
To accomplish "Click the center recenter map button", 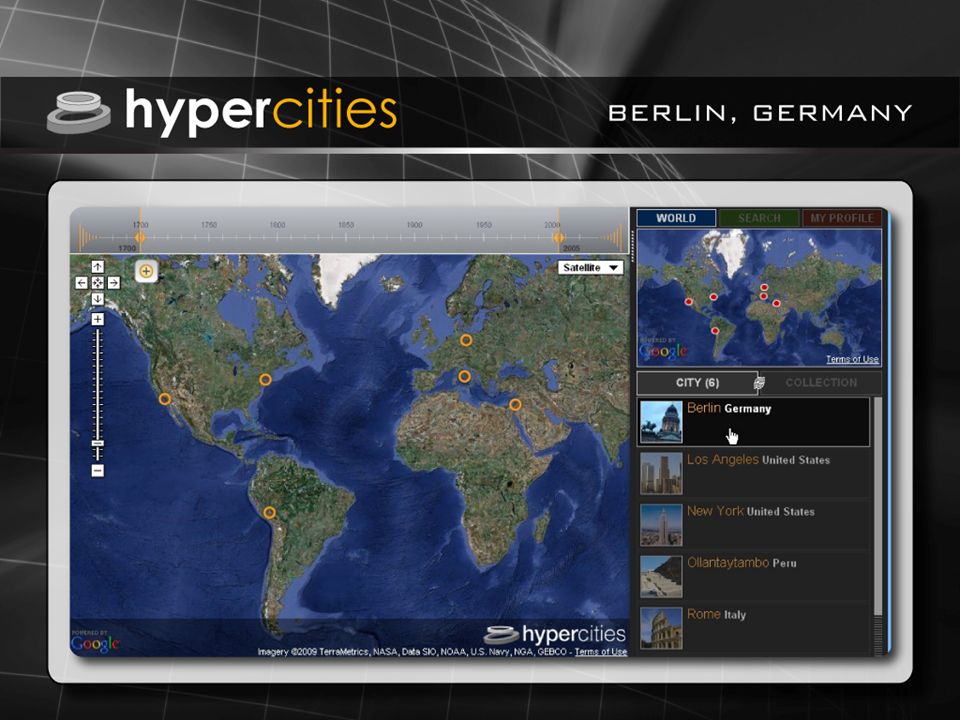I will [x=97, y=282].
